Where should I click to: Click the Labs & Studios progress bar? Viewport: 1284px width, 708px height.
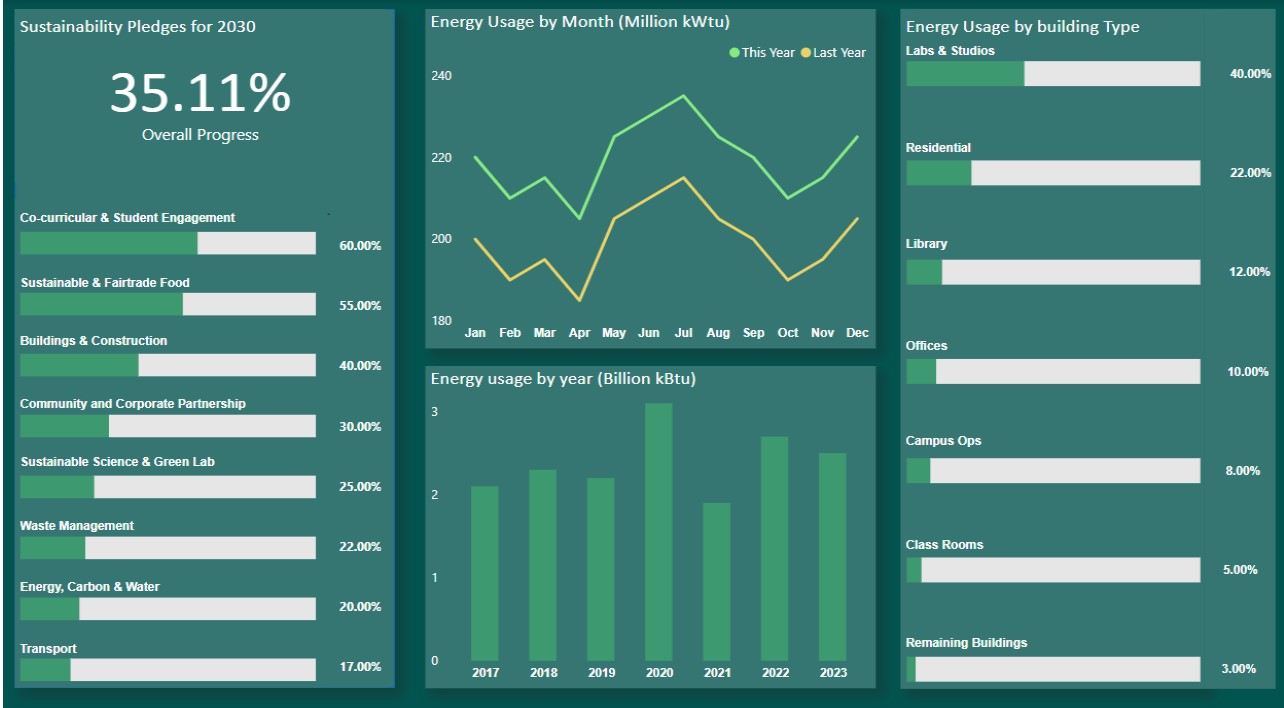1052,74
